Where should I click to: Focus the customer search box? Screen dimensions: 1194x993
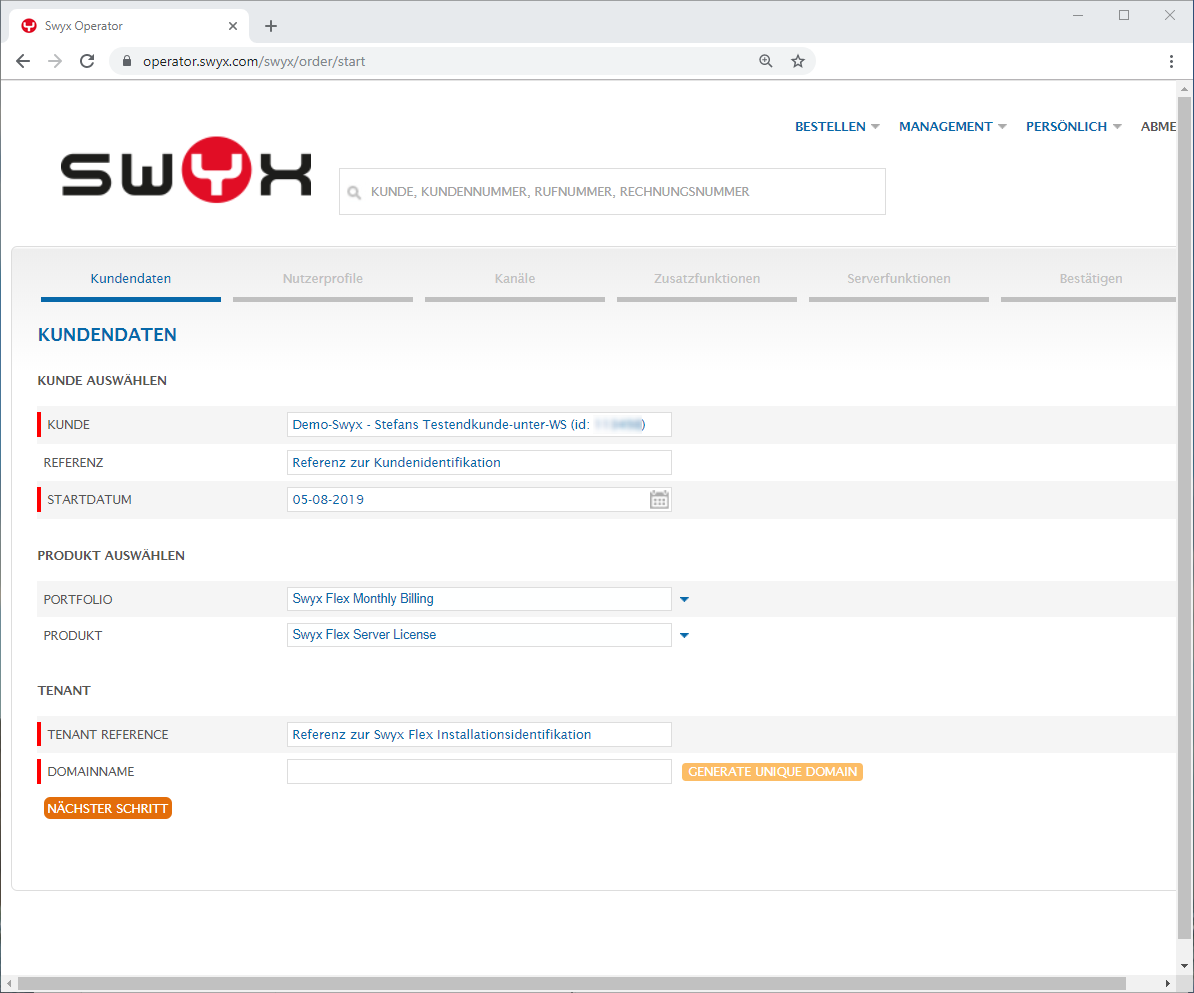(x=612, y=191)
